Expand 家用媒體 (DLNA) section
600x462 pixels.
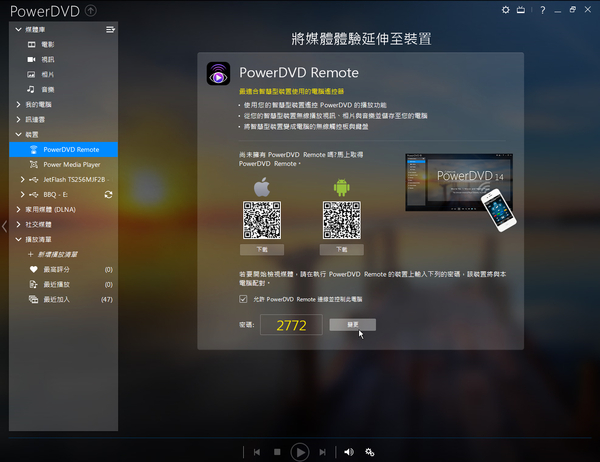[18, 209]
